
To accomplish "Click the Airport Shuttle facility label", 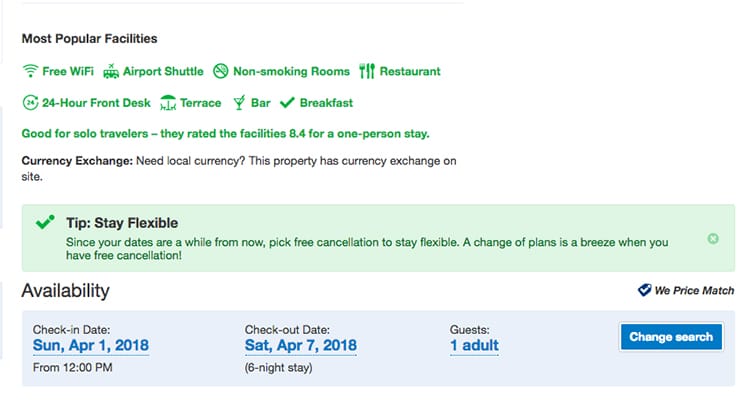I will (163, 71).
